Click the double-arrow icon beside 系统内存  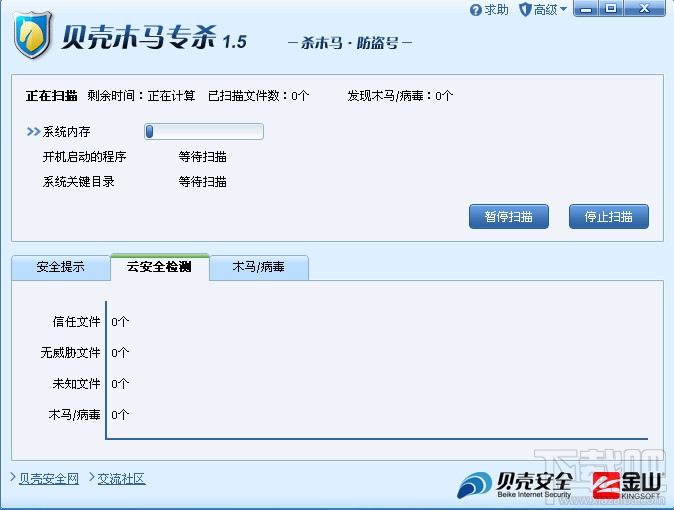click(x=33, y=132)
